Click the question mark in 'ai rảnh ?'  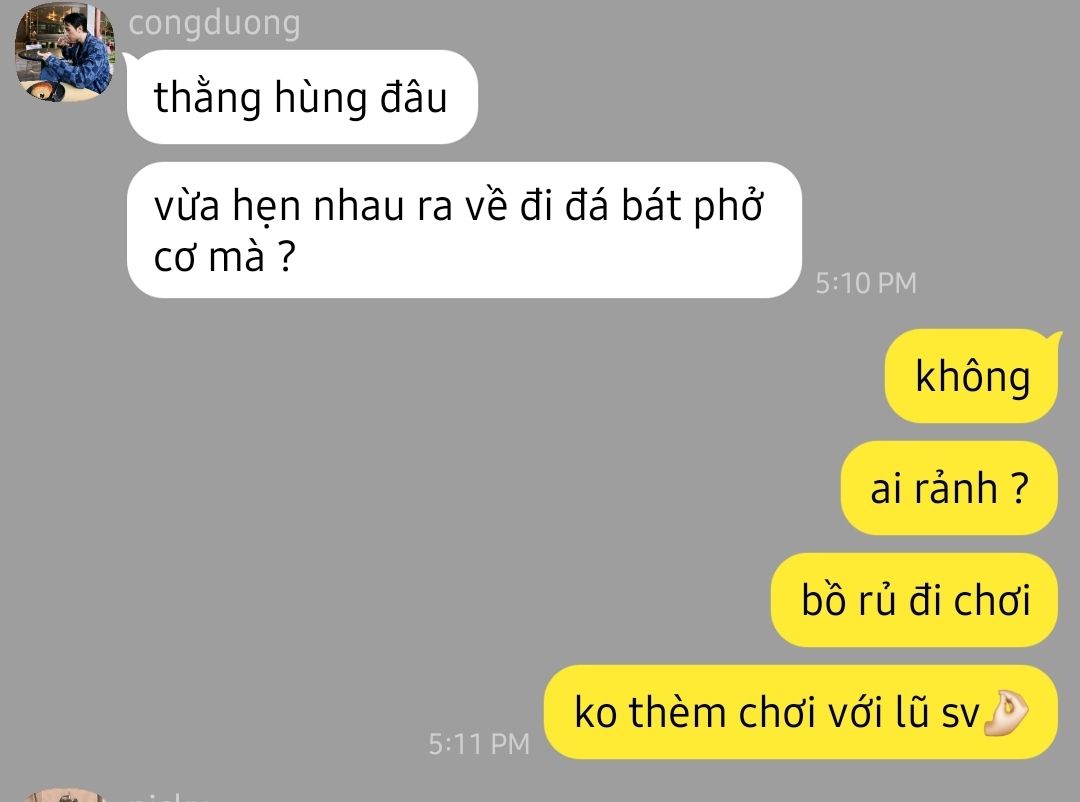tap(1021, 488)
